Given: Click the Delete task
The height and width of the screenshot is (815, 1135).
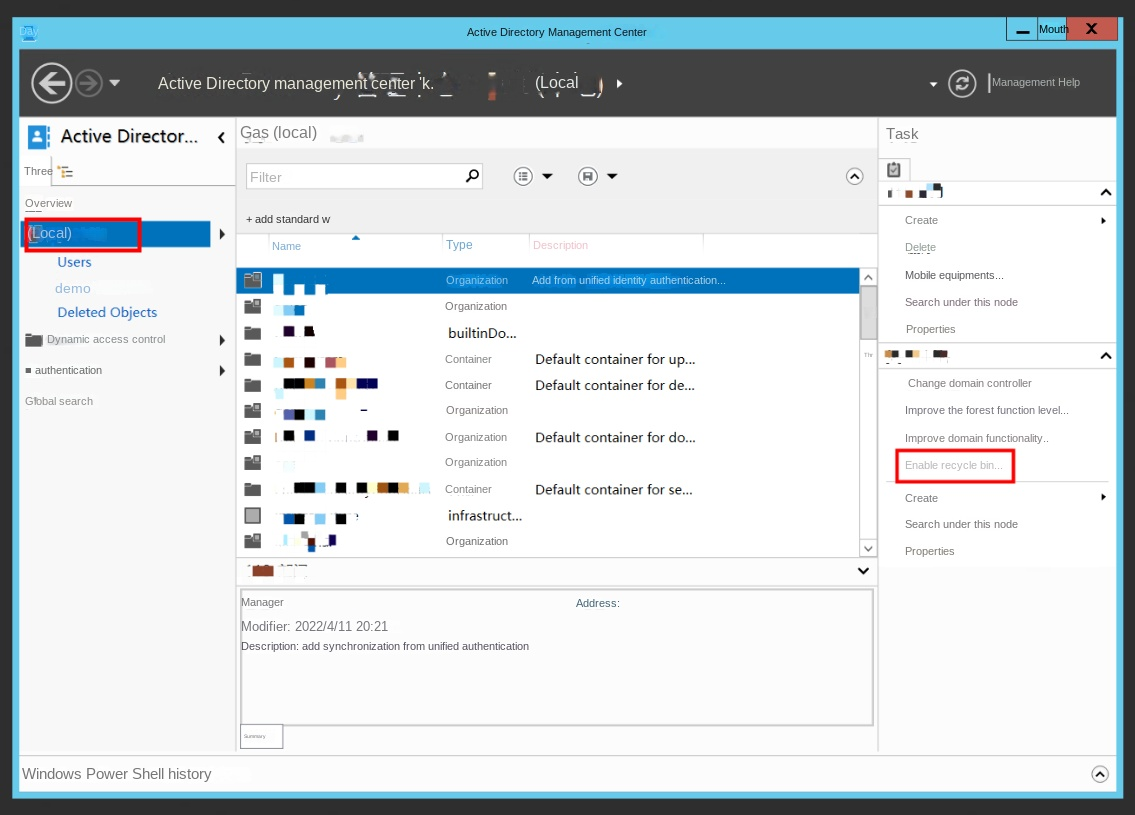Looking at the screenshot, I should pyautogui.click(x=920, y=247).
